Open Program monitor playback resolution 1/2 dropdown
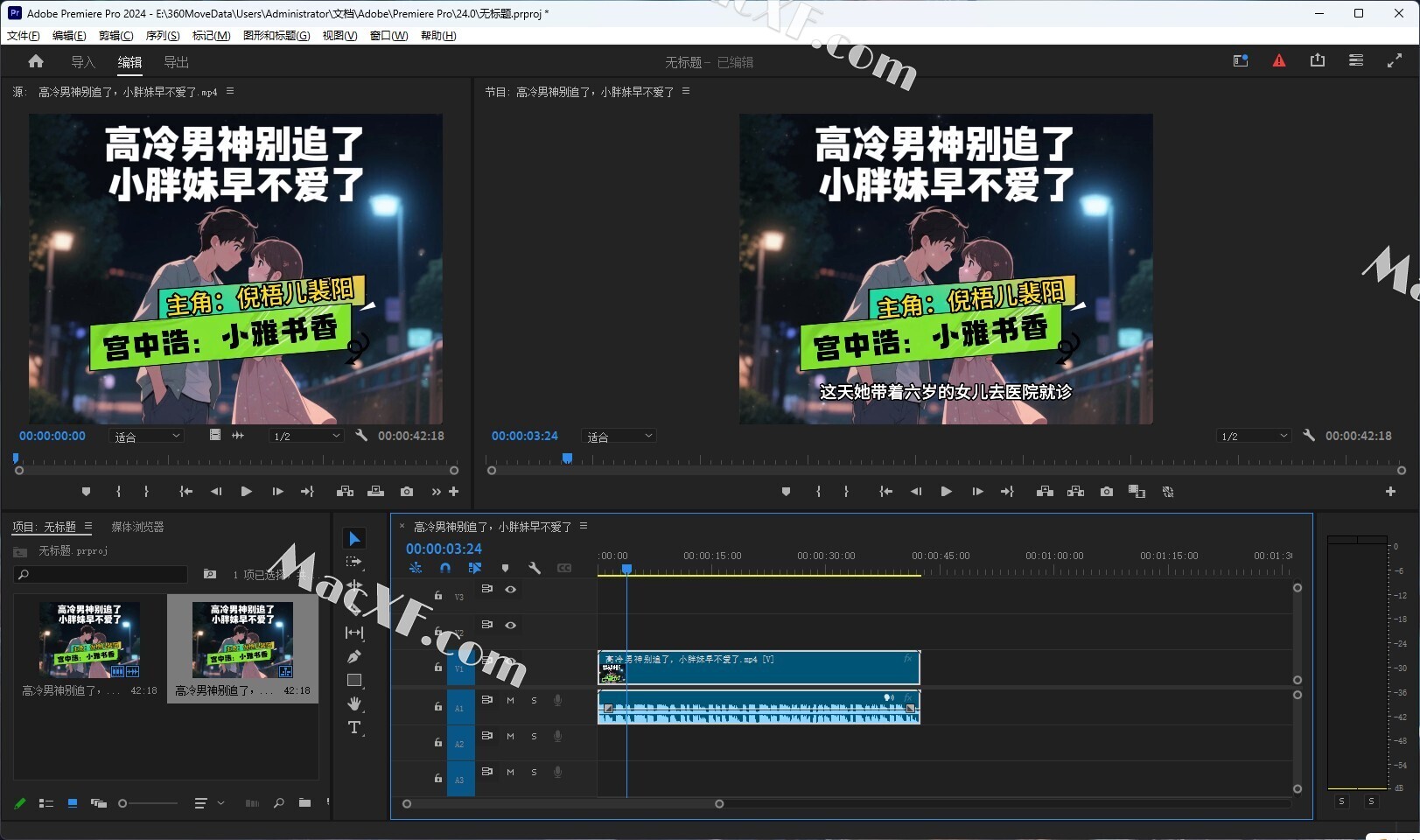 point(1254,436)
